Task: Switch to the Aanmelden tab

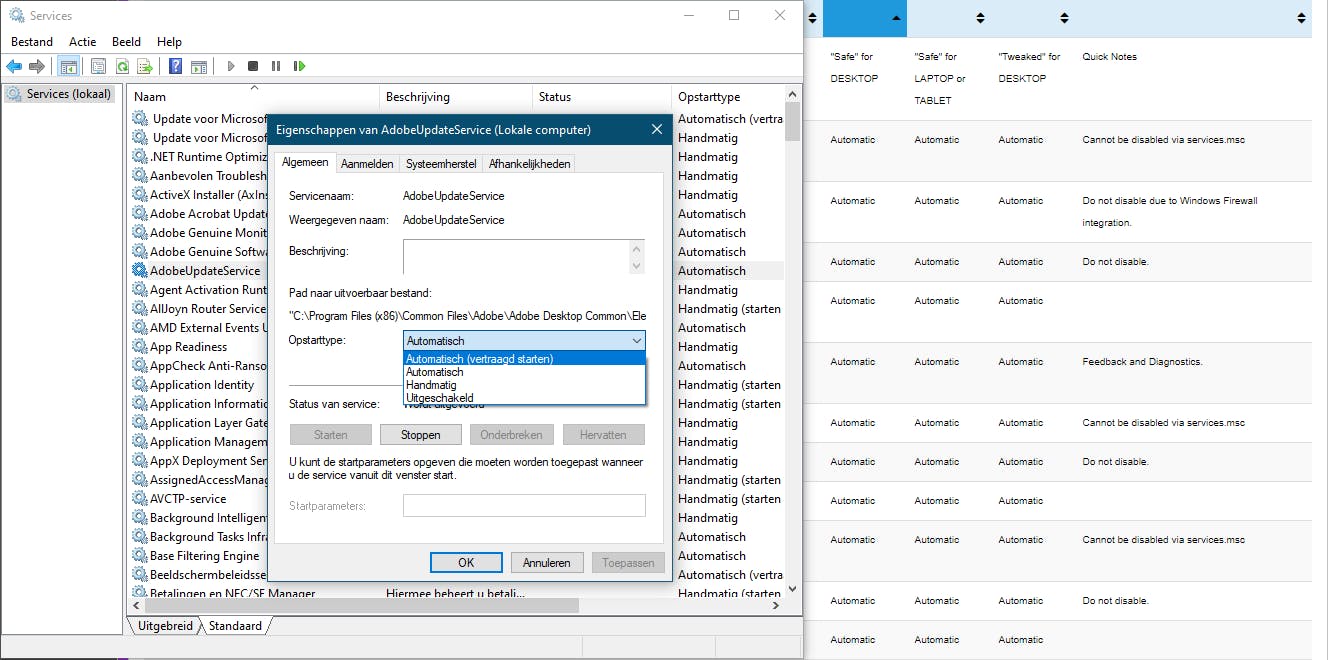Action: [x=367, y=164]
